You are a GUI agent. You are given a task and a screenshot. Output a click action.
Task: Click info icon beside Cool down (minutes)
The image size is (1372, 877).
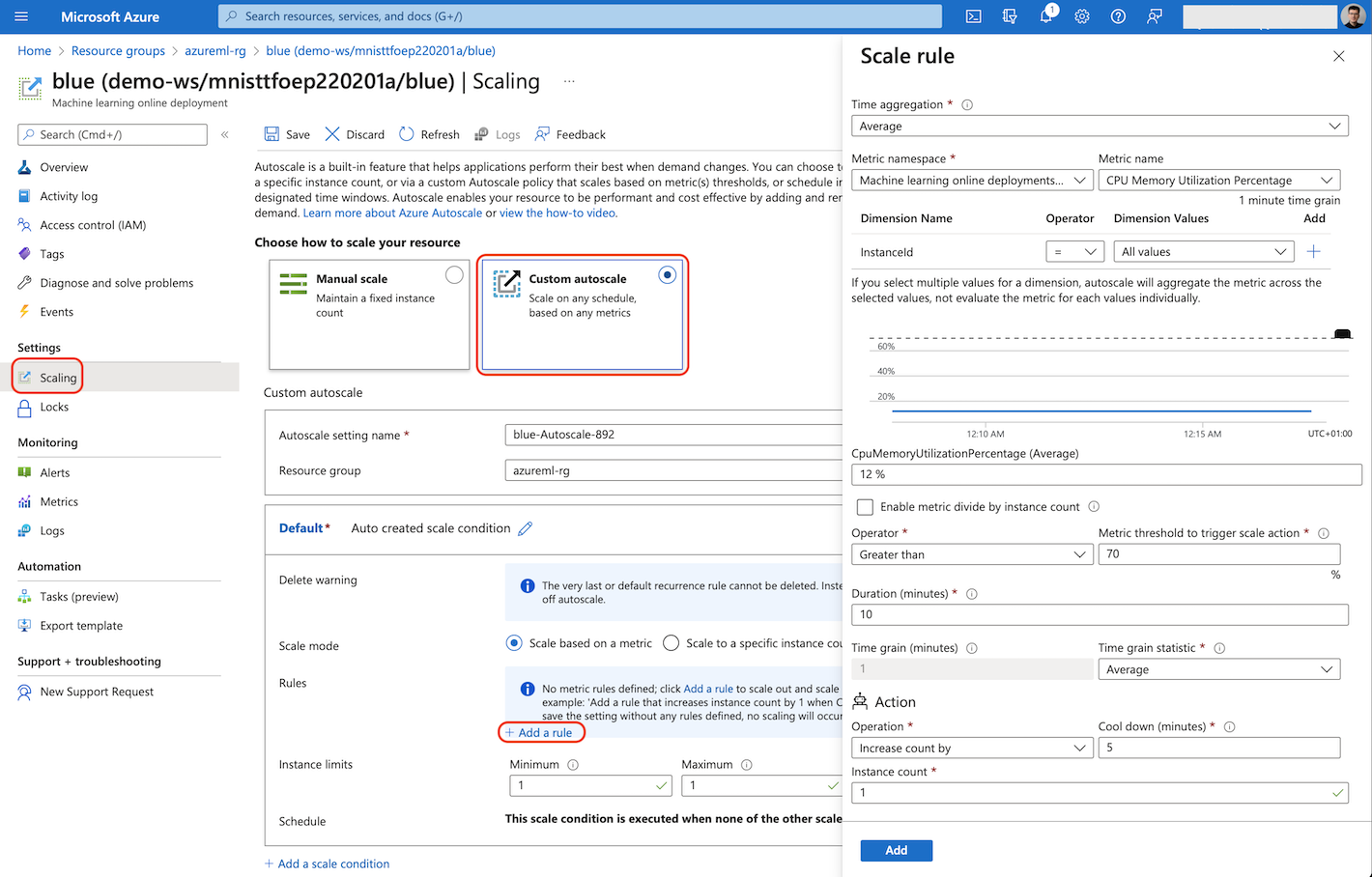point(1230,726)
